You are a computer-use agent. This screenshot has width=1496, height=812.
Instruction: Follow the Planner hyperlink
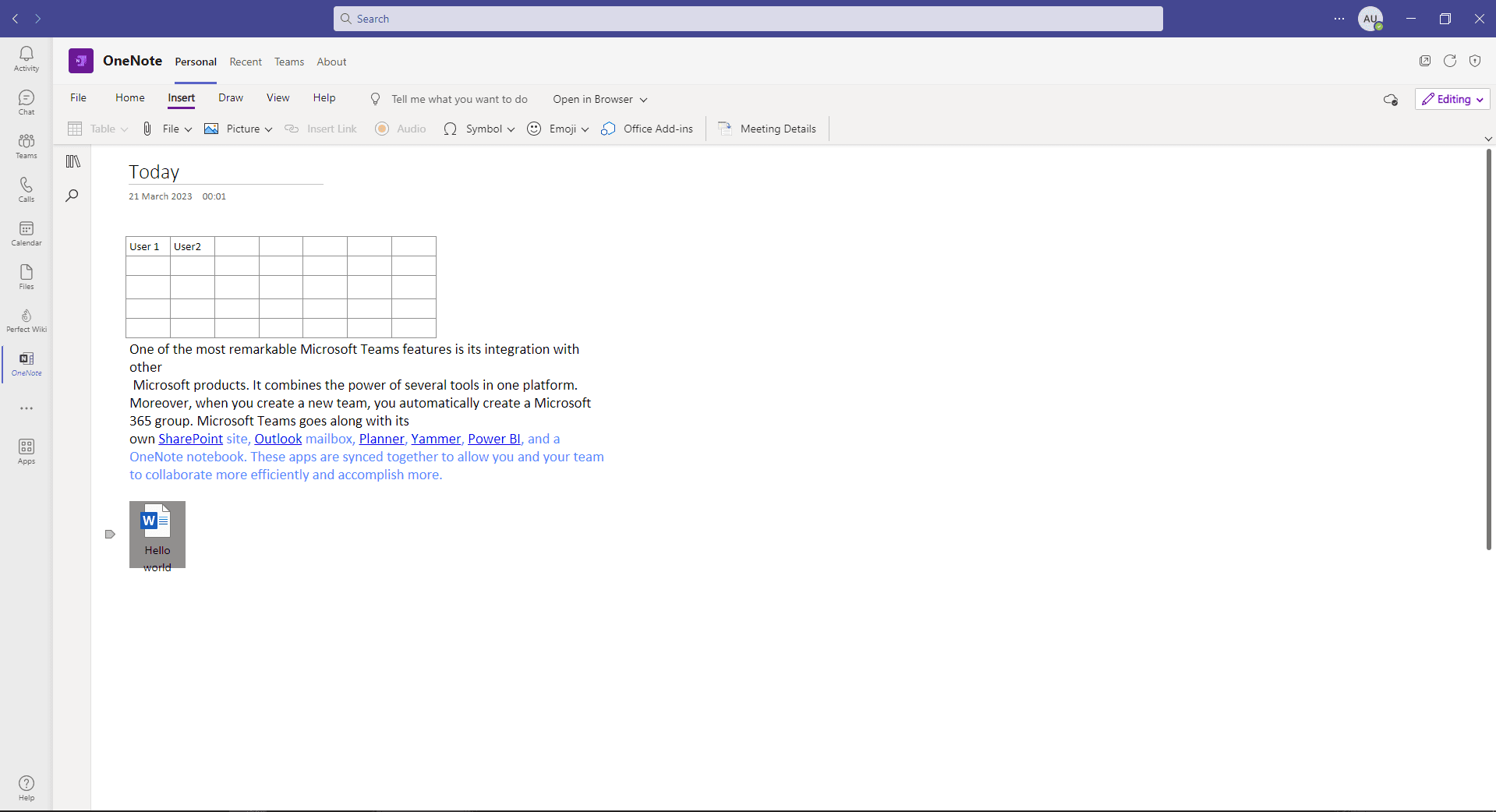pyautogui.click(x=382, y=439)
